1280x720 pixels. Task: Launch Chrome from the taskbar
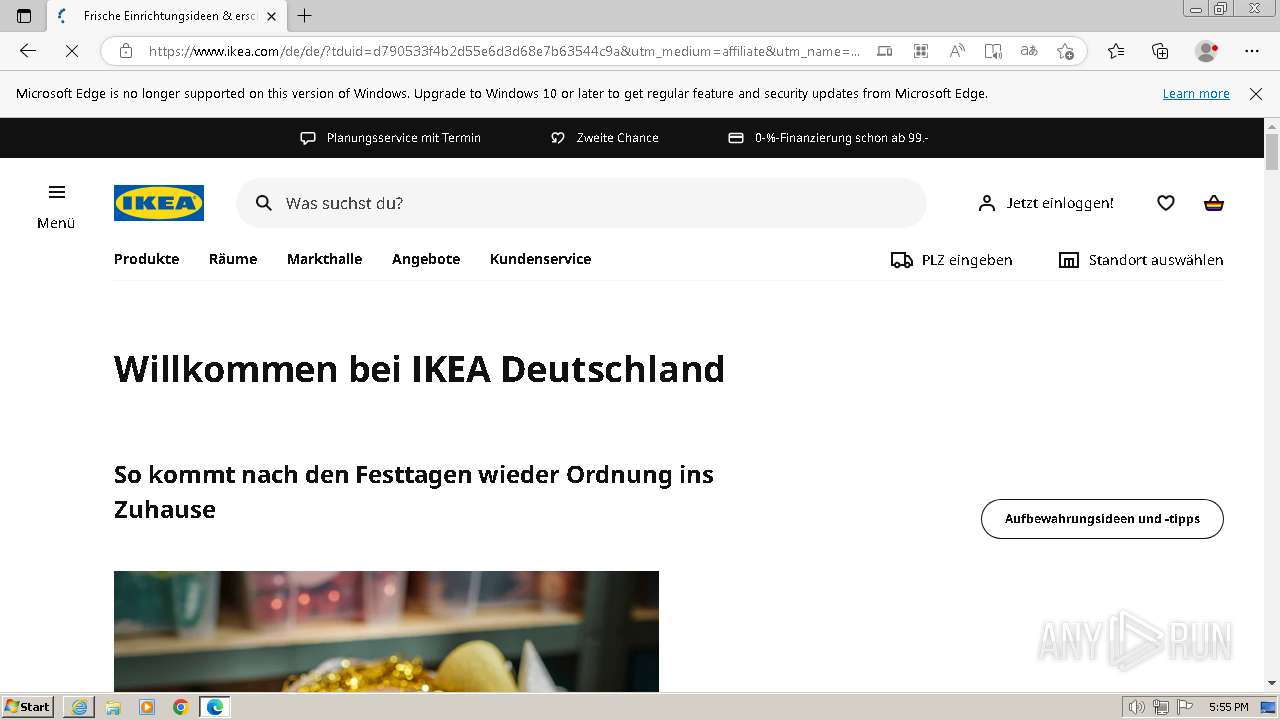181,707
